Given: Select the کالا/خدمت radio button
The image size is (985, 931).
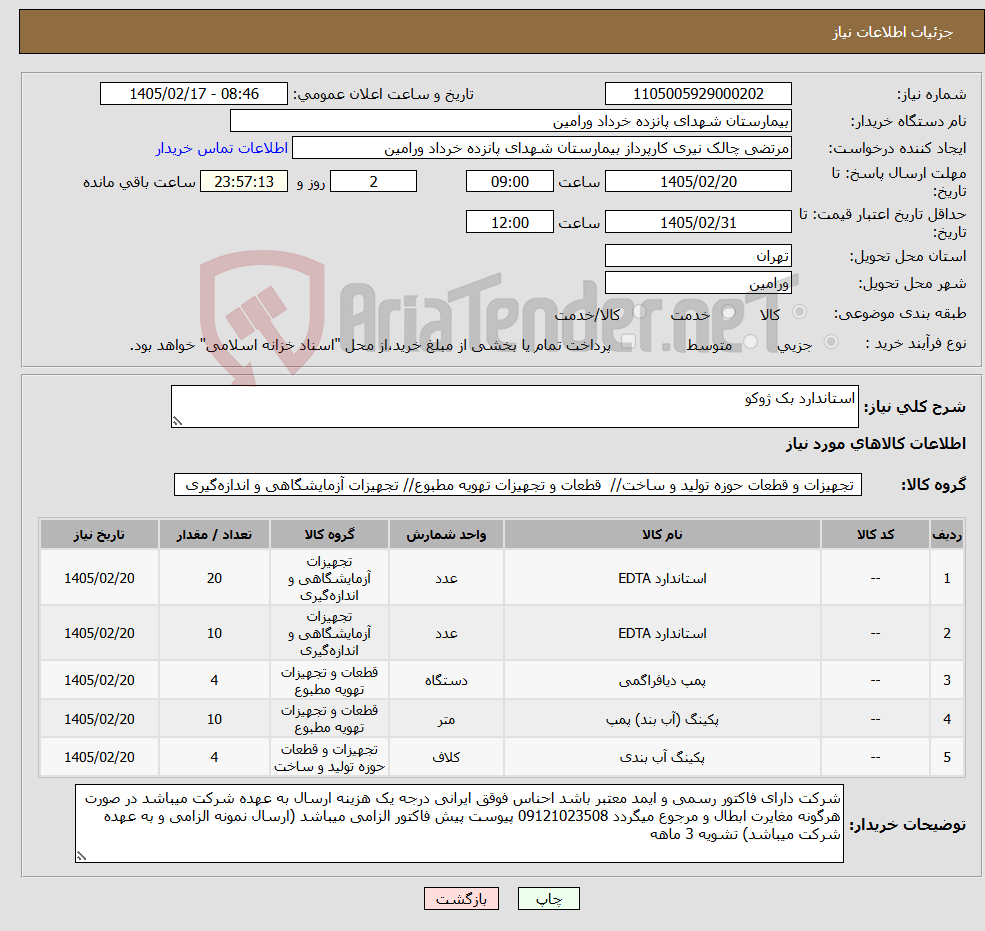Looking at the screenshot, I should tap(639, 312).
